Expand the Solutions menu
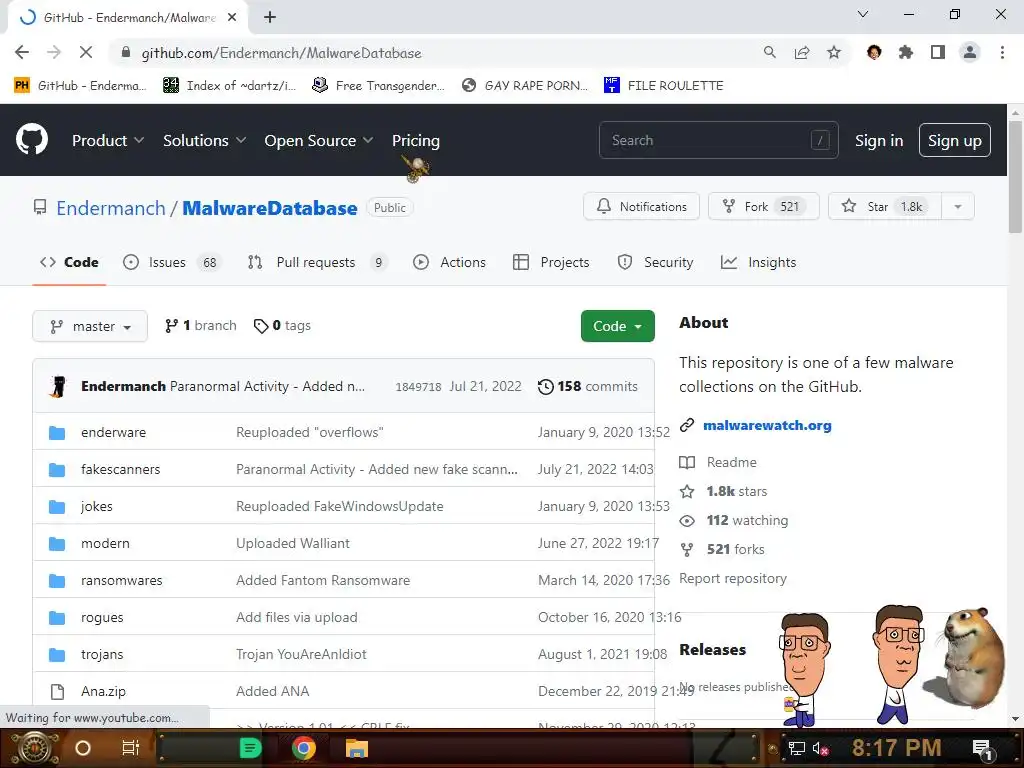Viewport: 1024px width, 768px height. (204, 140)
